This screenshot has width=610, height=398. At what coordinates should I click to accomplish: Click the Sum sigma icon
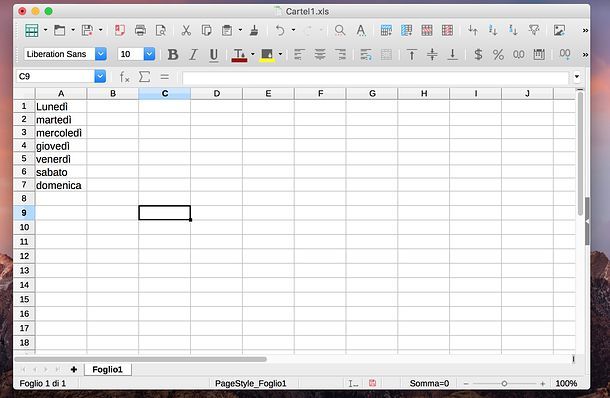[144, 77]
